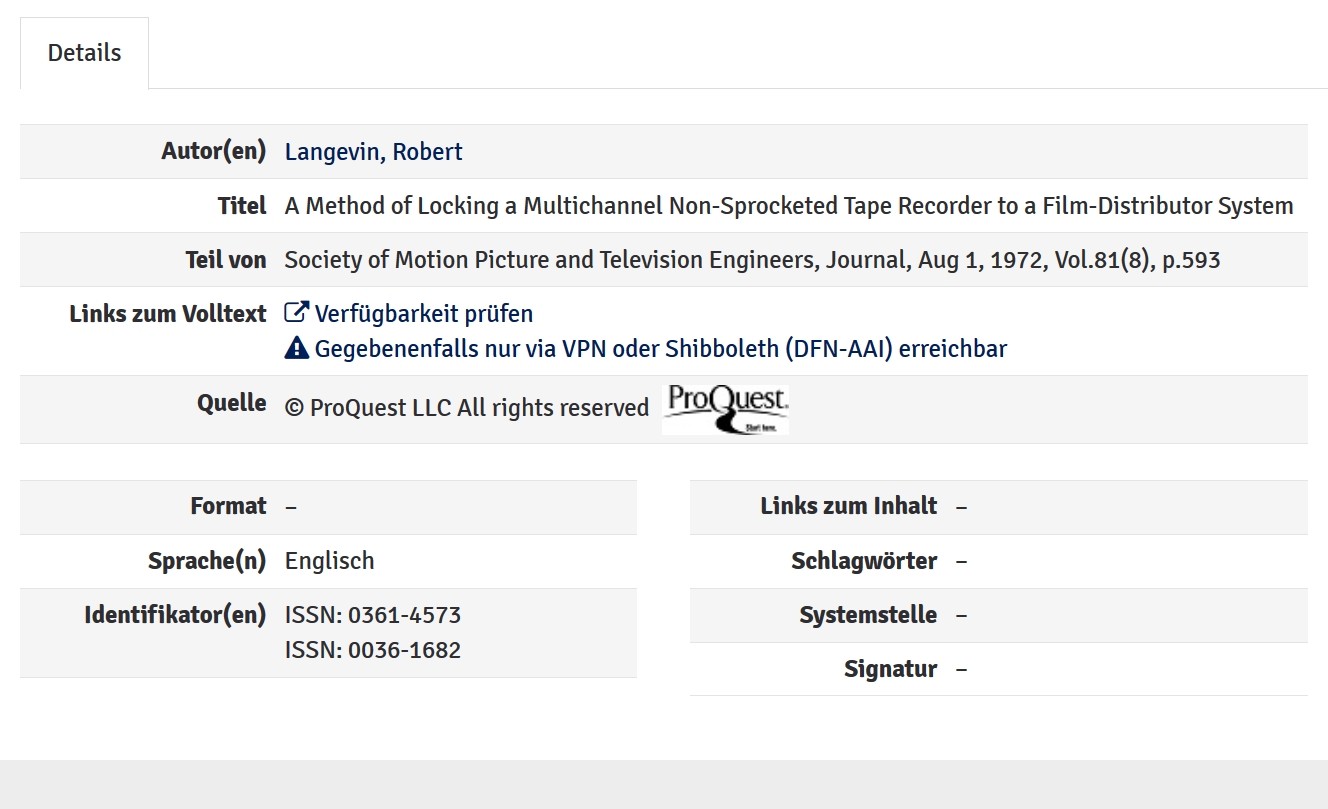Click the Links zum Inhalt label

[848, 506]
